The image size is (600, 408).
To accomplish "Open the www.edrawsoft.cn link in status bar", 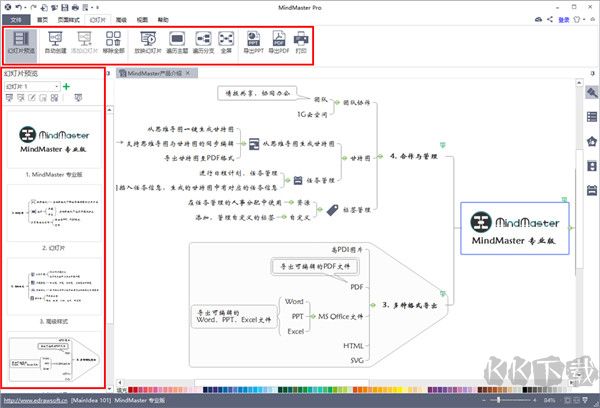I will [x=36, y=401].
